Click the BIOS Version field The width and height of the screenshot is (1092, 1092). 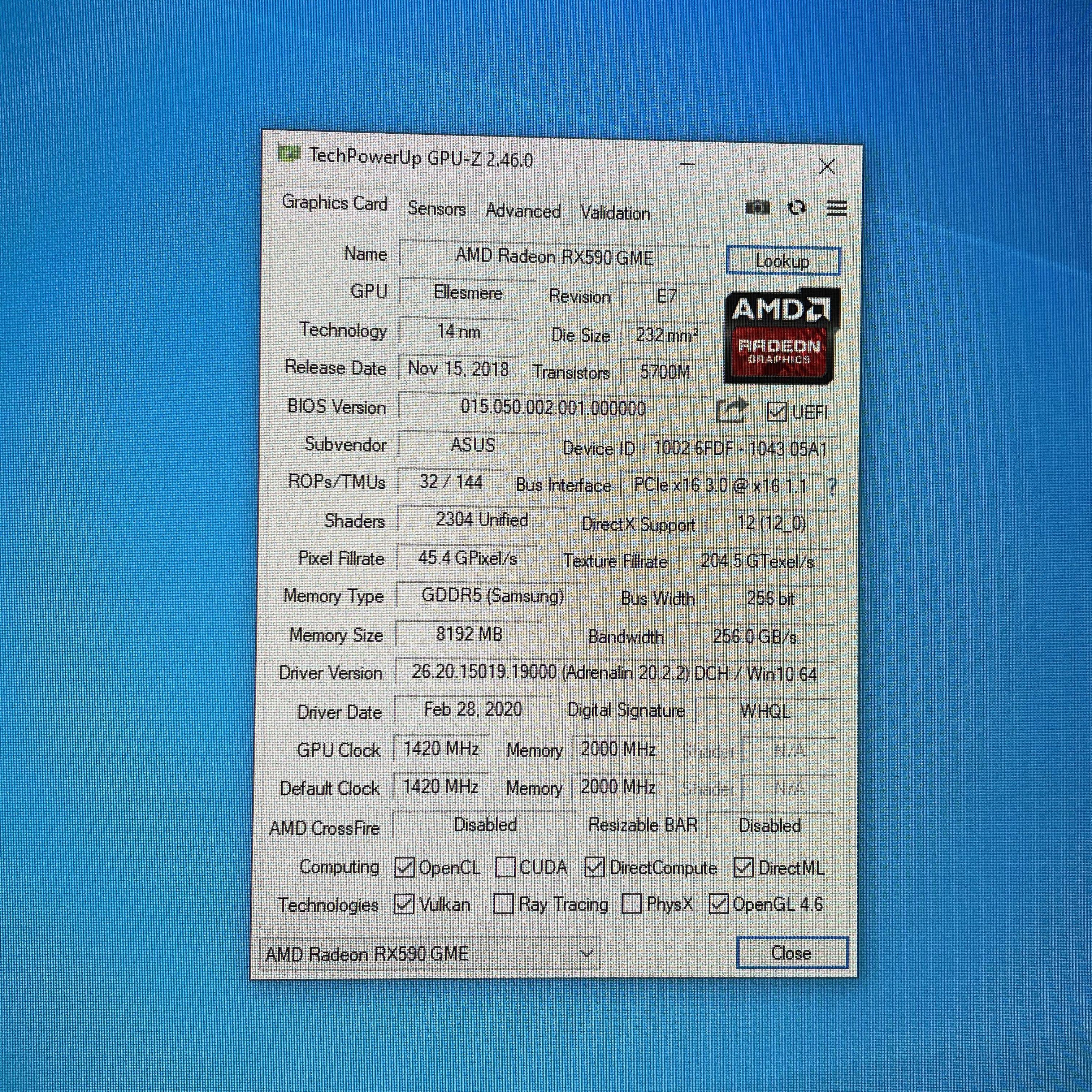click(553, 408)
